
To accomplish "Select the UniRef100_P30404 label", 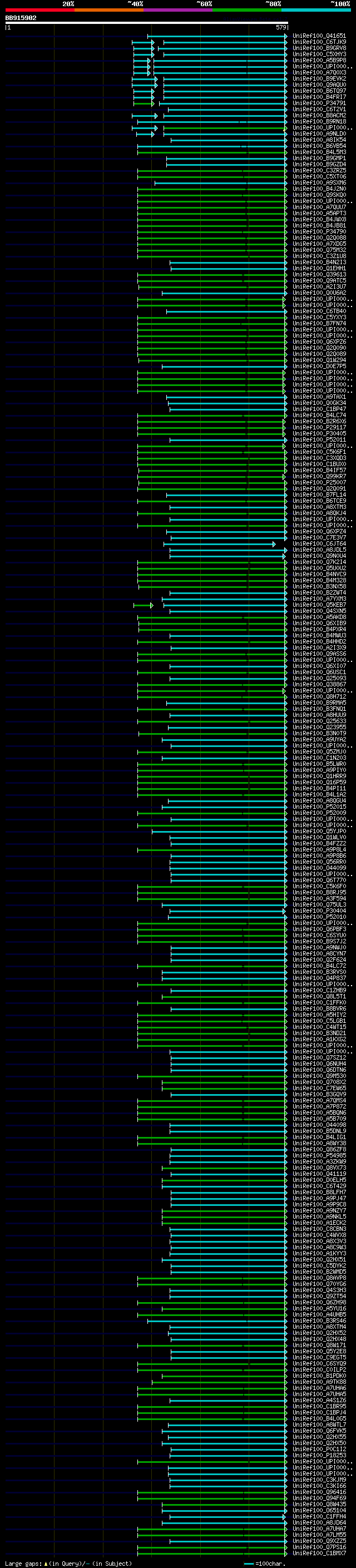I will click(319, 911).
